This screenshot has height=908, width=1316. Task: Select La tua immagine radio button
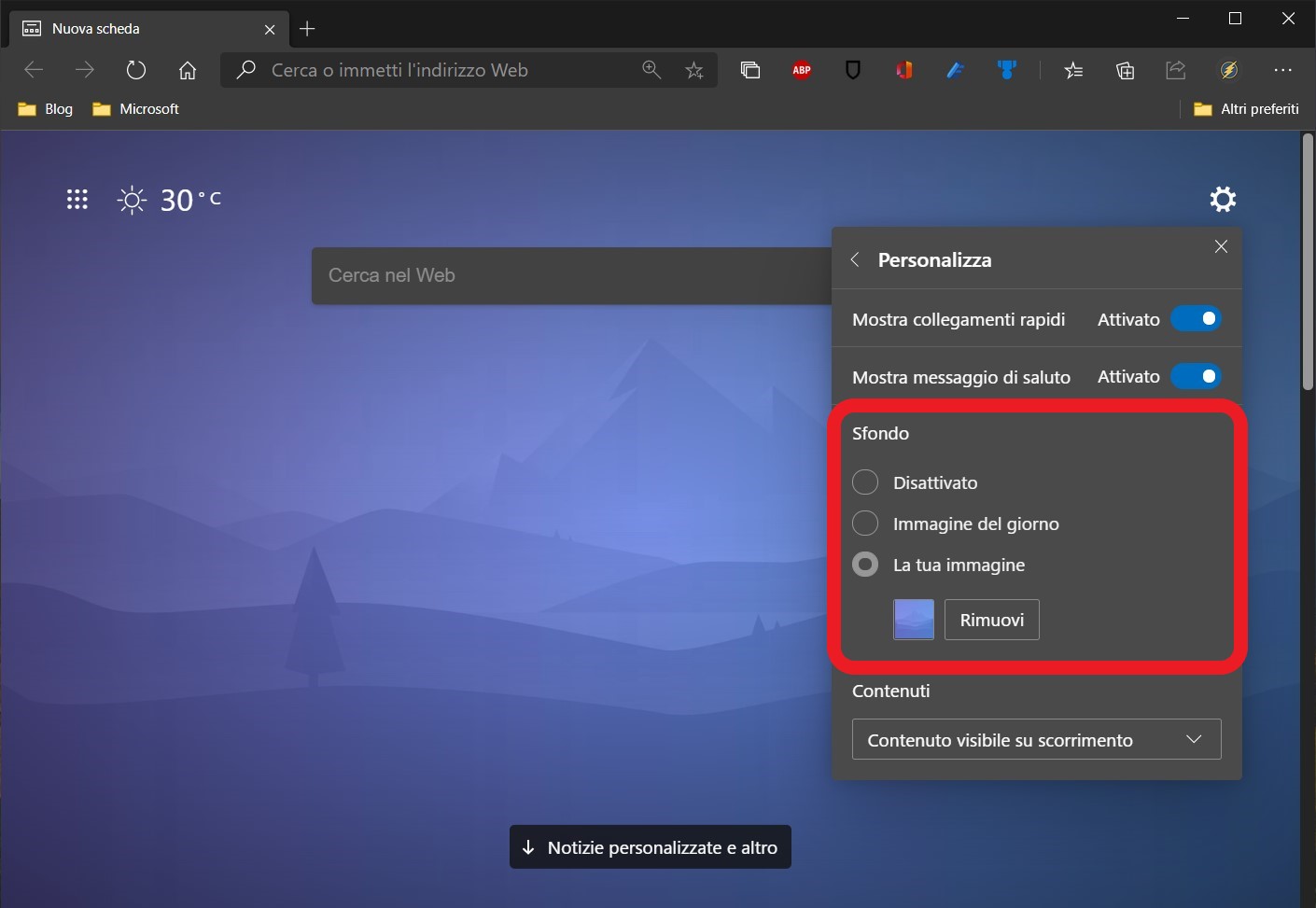(865, 565)
